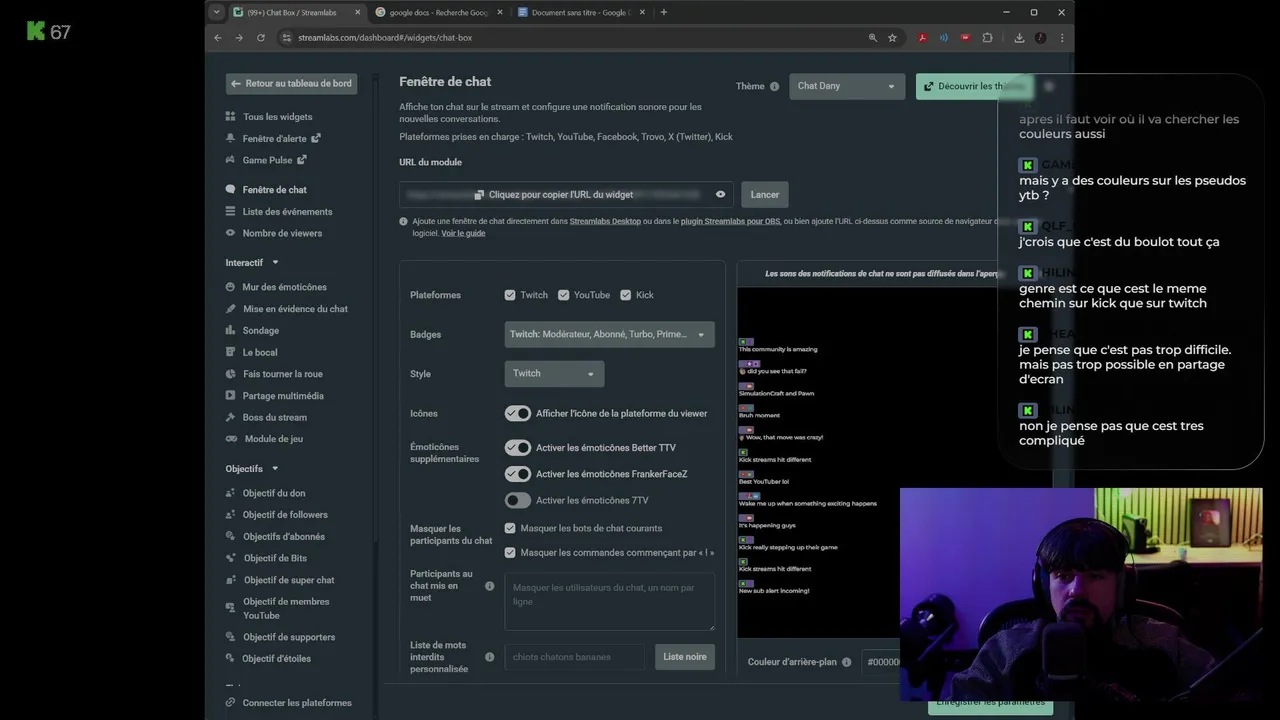This screenshot has height=720, width=1280.
Task: Uncheck Masquer les commandes commençant par !
Action: [510, 552]
